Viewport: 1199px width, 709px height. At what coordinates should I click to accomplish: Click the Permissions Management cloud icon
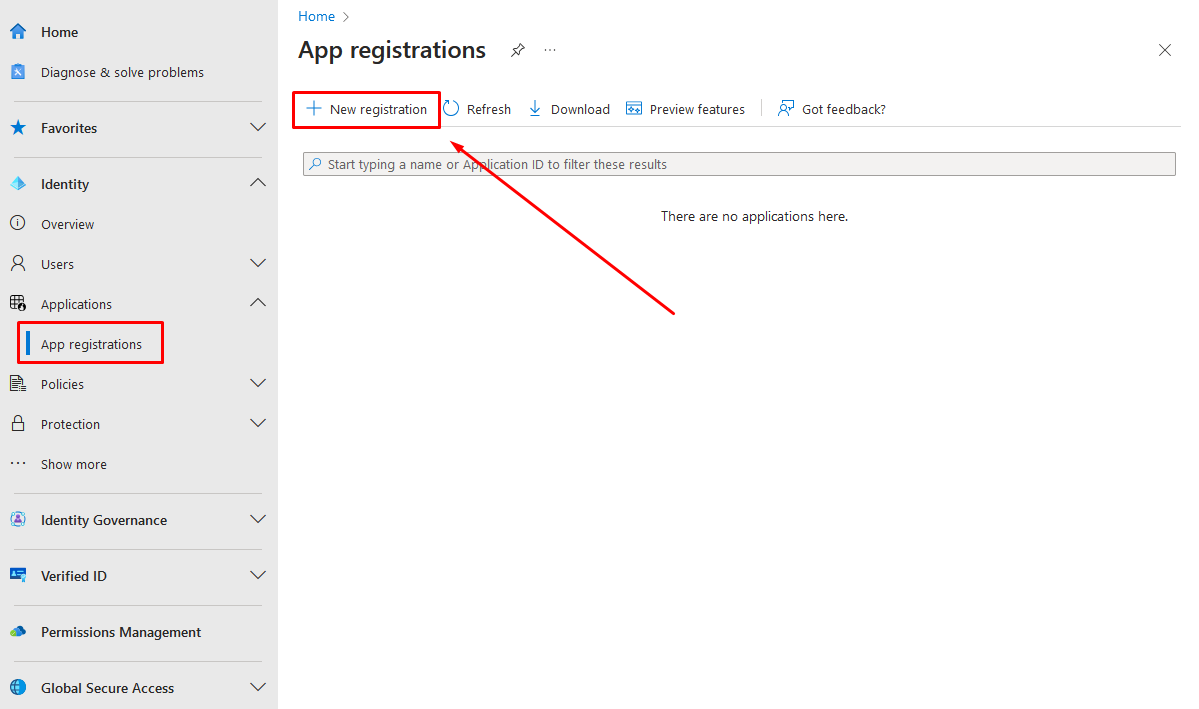point(18,632)
